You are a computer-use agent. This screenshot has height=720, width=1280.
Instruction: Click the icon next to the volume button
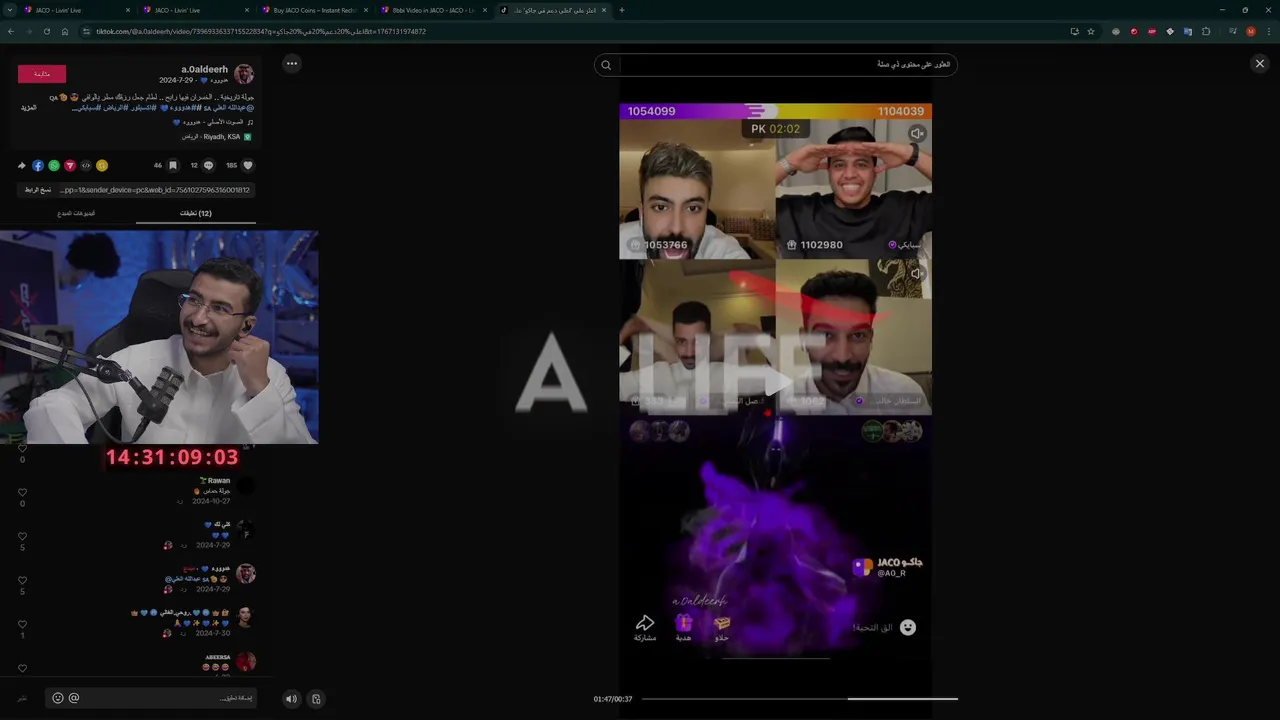(x=315, y=699)
